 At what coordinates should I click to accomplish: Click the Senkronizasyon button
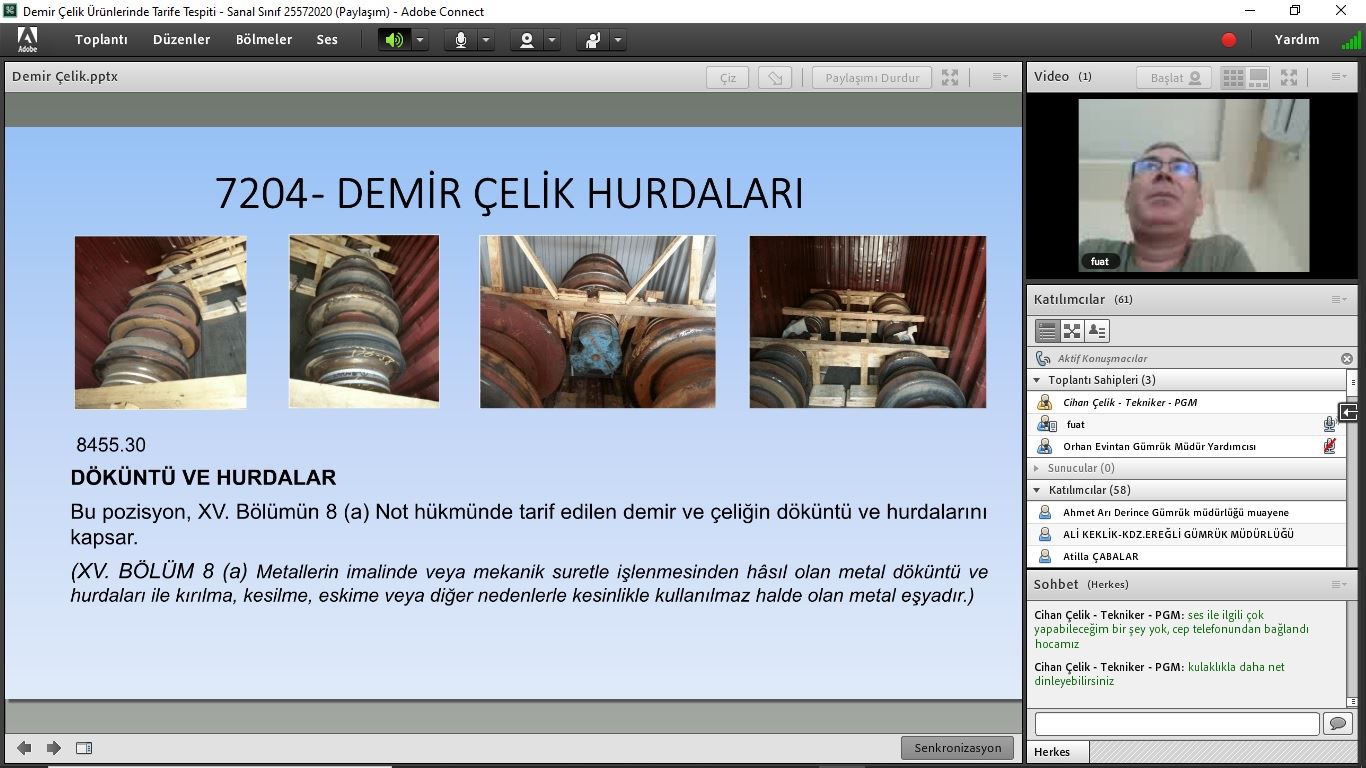[x=957, y=748]
